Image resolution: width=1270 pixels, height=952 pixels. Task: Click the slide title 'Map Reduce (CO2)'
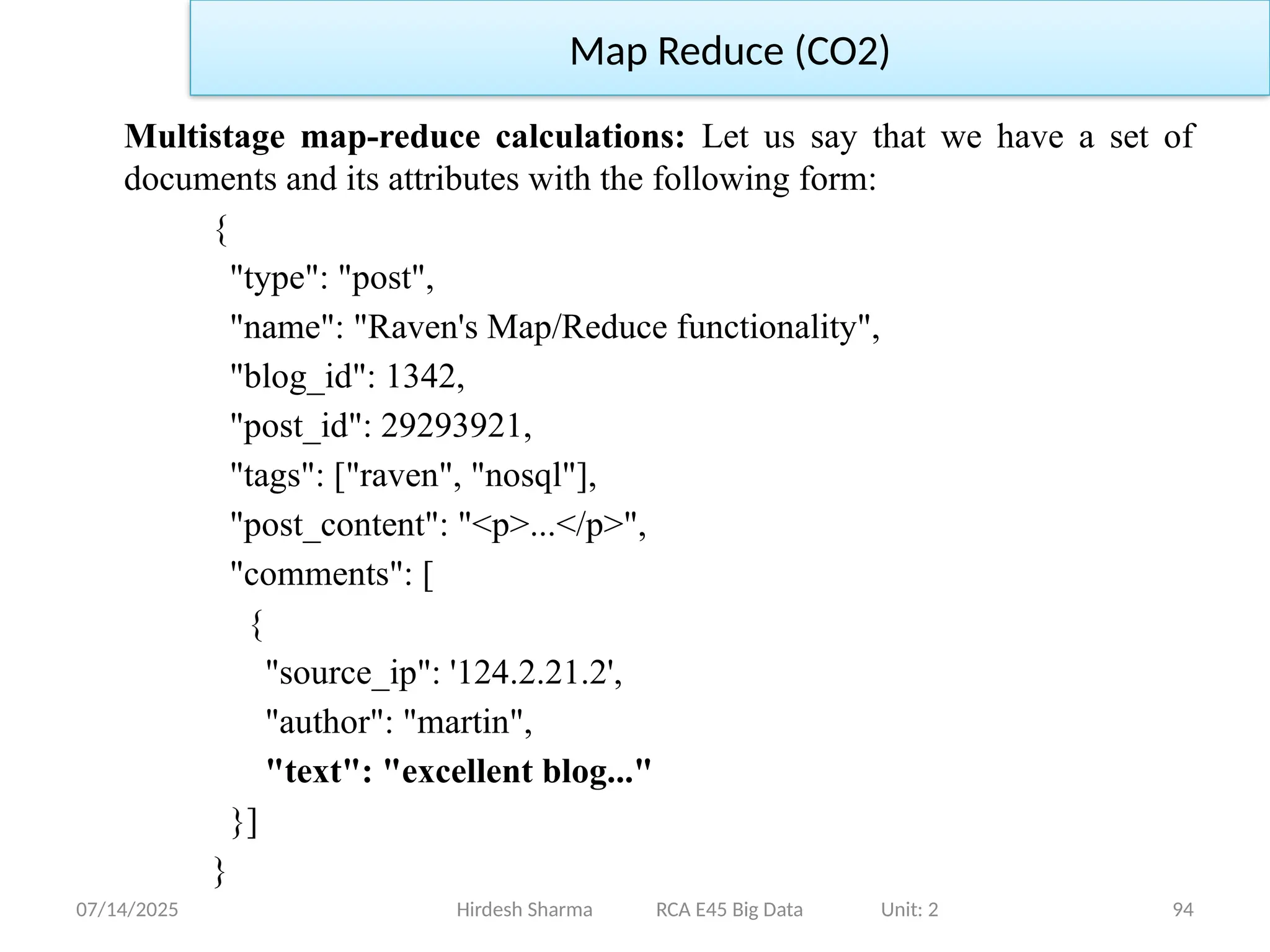pos(730,51)
